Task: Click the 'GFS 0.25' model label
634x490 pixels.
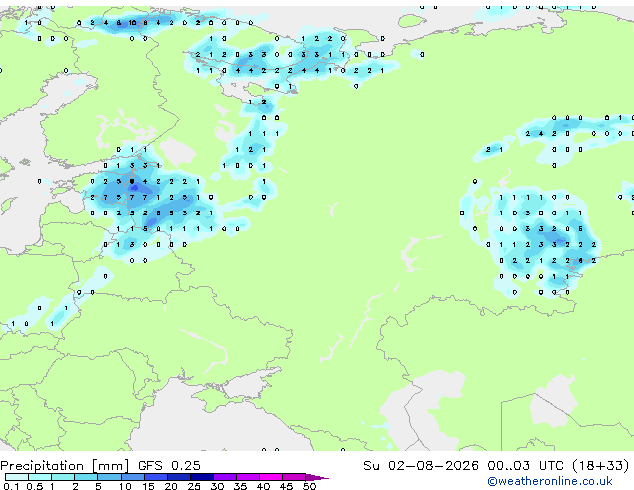Action: click(x=169, y=466)
